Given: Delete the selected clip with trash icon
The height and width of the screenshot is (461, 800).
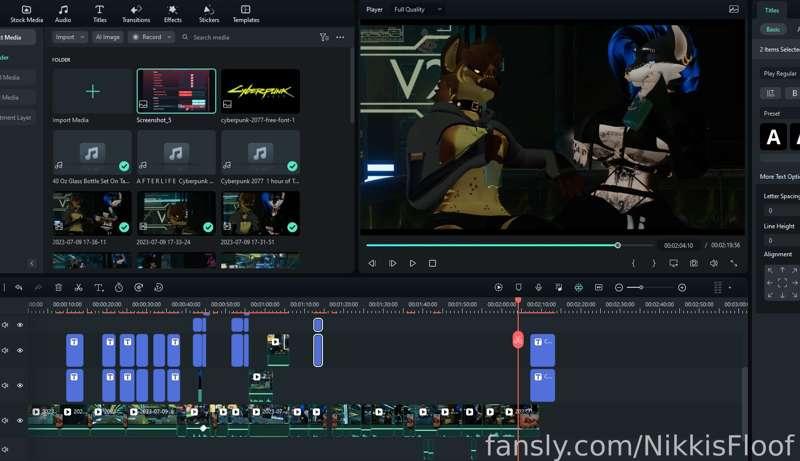Looking at the screenshot, I should point(59,288).
